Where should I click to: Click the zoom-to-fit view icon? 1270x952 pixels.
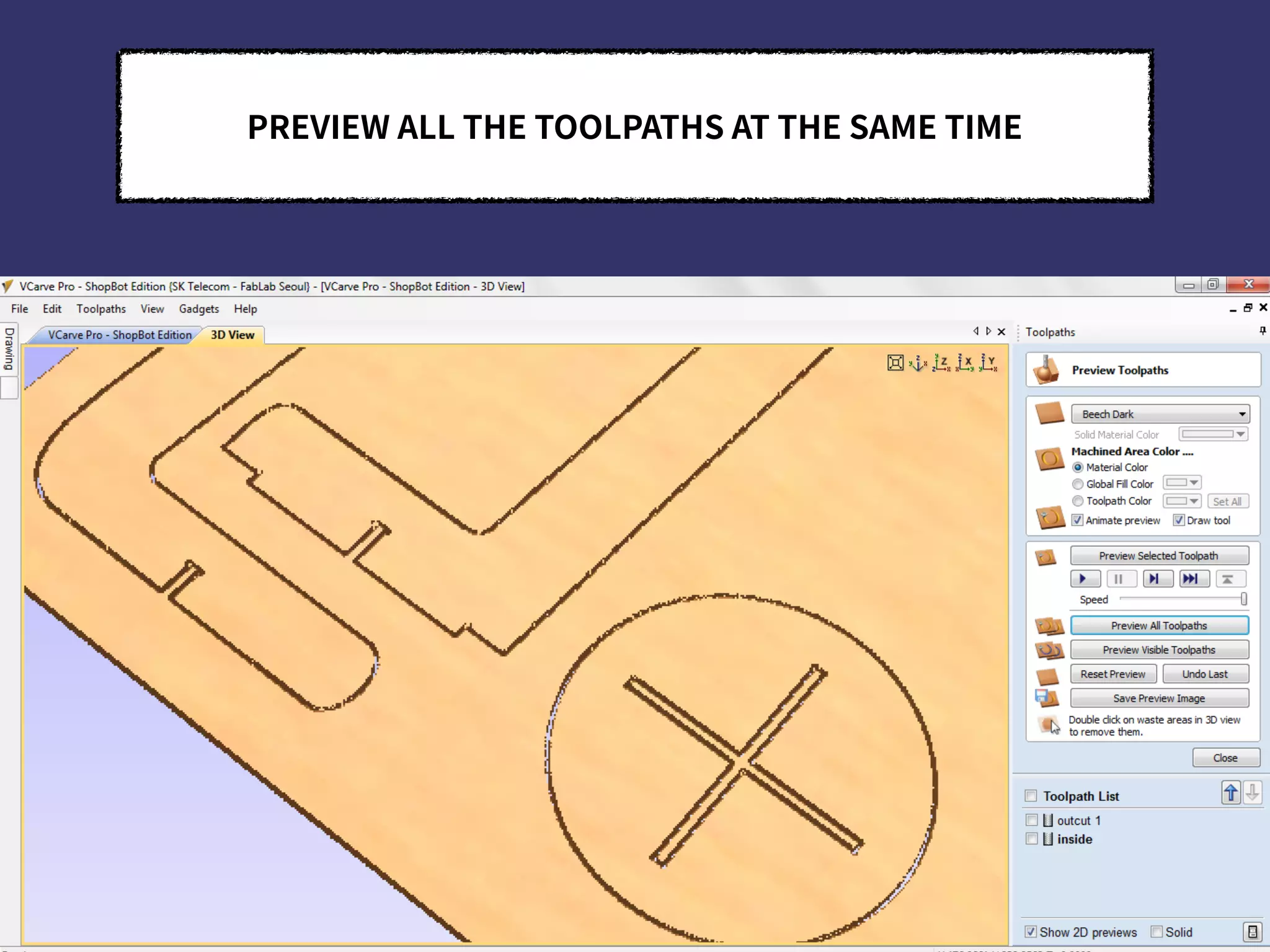pyautogui.click(x=895, y=363)
